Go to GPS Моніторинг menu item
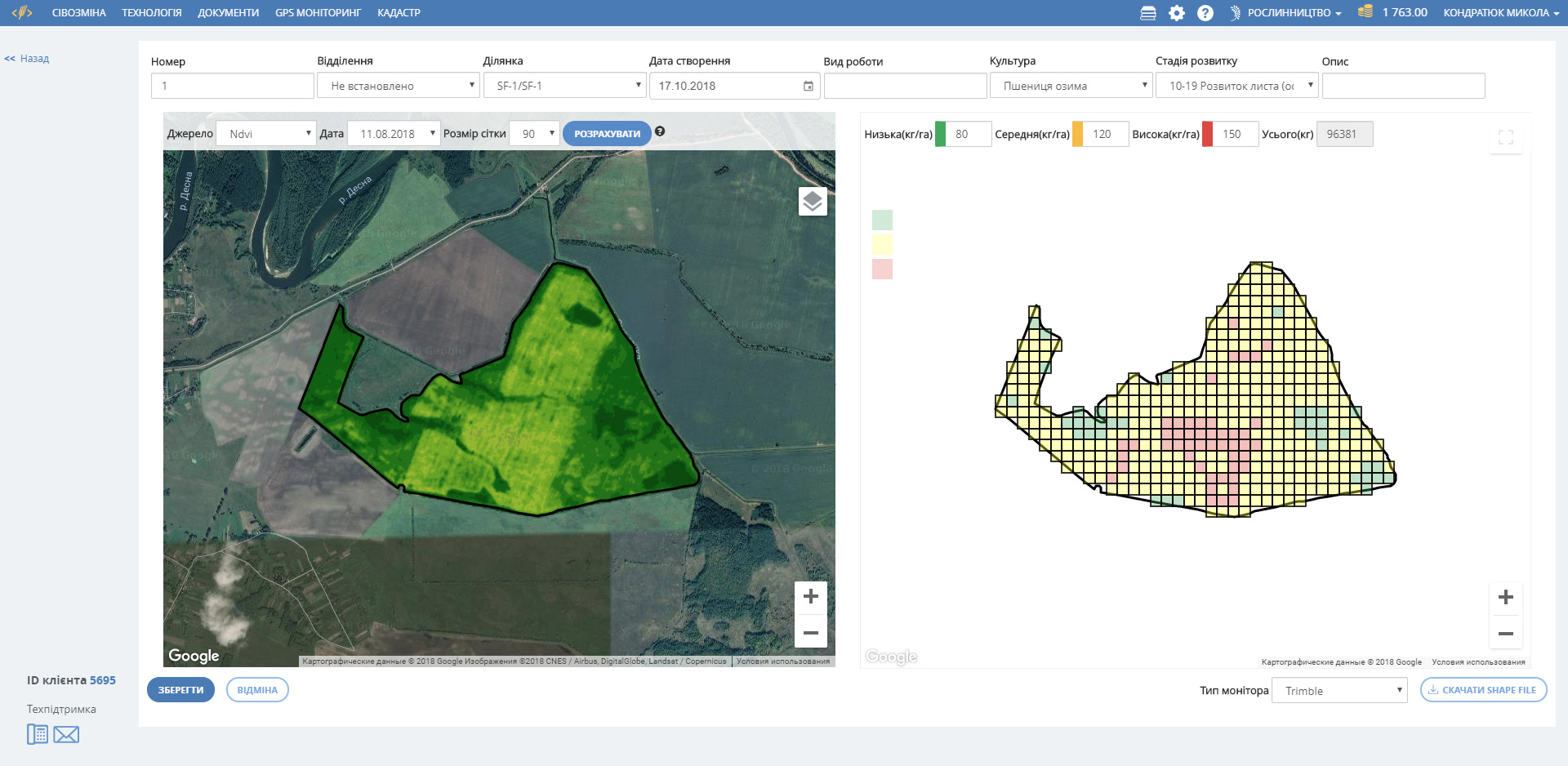Screen dimensions: 1568x766 pos(318,13)
